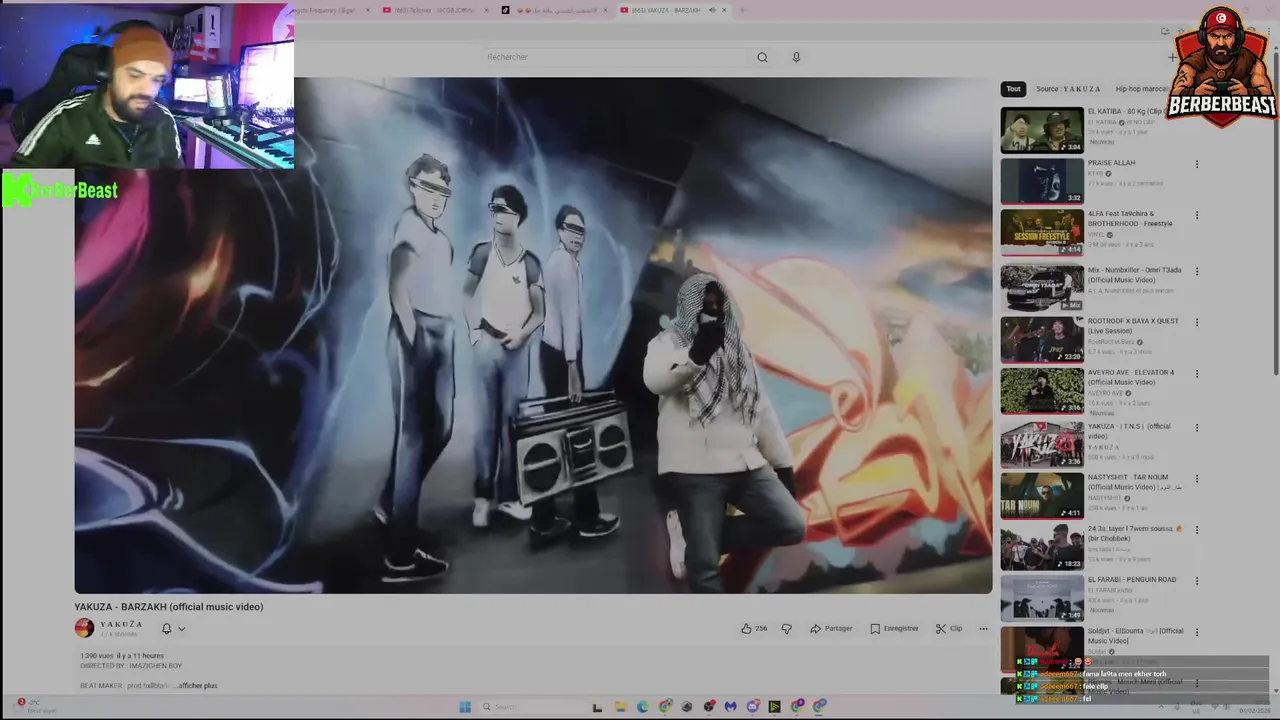This screenshot has width=1280, height=720.
Task: Click the YouTube search magnifier icon
Action: click(762, 57)
